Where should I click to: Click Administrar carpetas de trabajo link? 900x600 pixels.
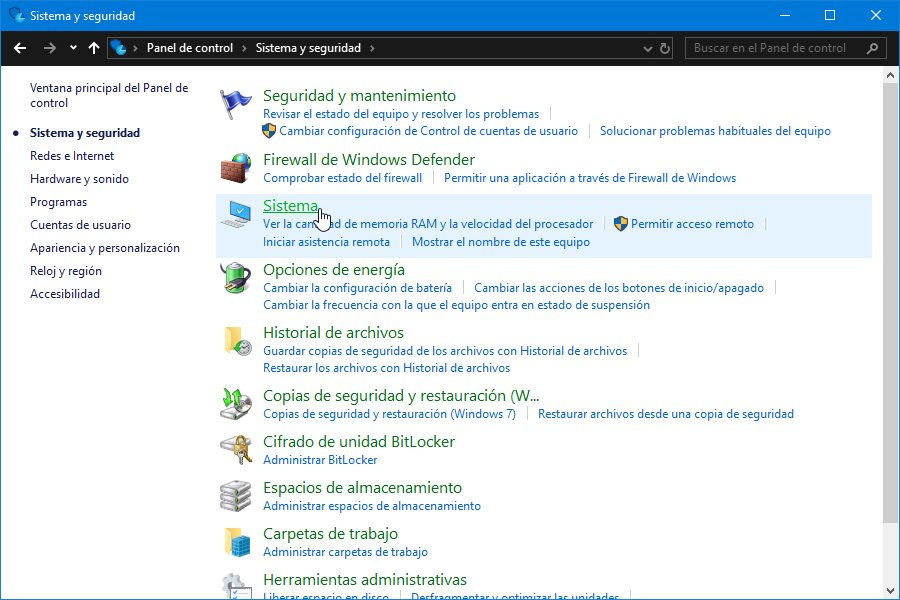346,552
